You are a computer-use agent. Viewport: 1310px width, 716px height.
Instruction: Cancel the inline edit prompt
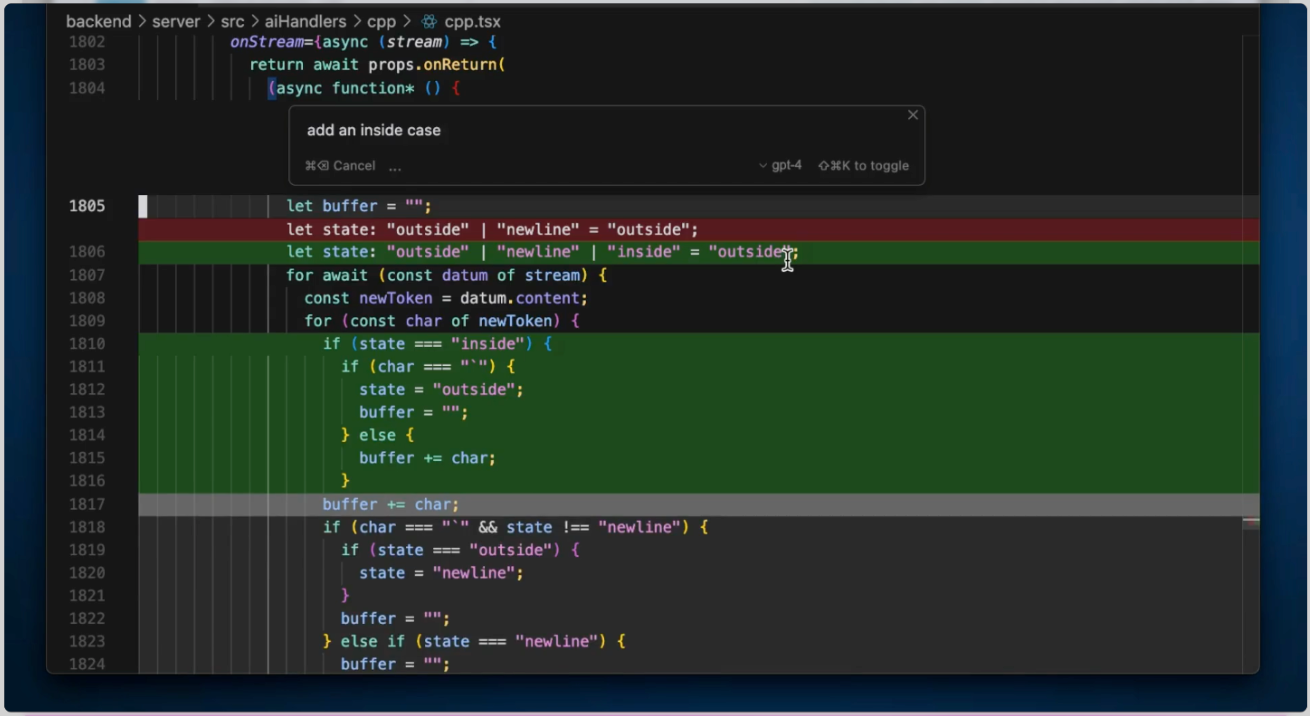click(340, 166)
